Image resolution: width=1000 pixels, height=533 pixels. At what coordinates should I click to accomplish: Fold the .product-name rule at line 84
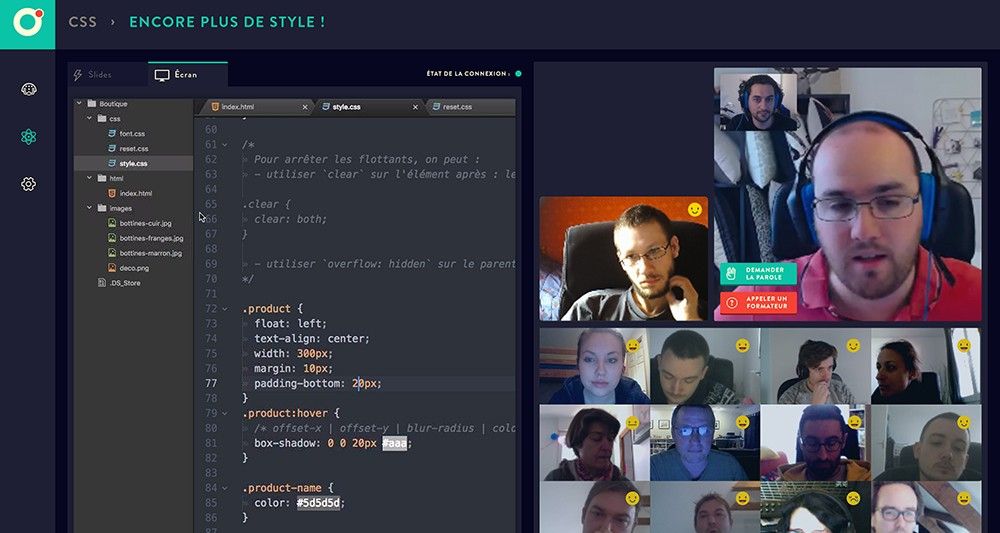click(x=224, y=488)
